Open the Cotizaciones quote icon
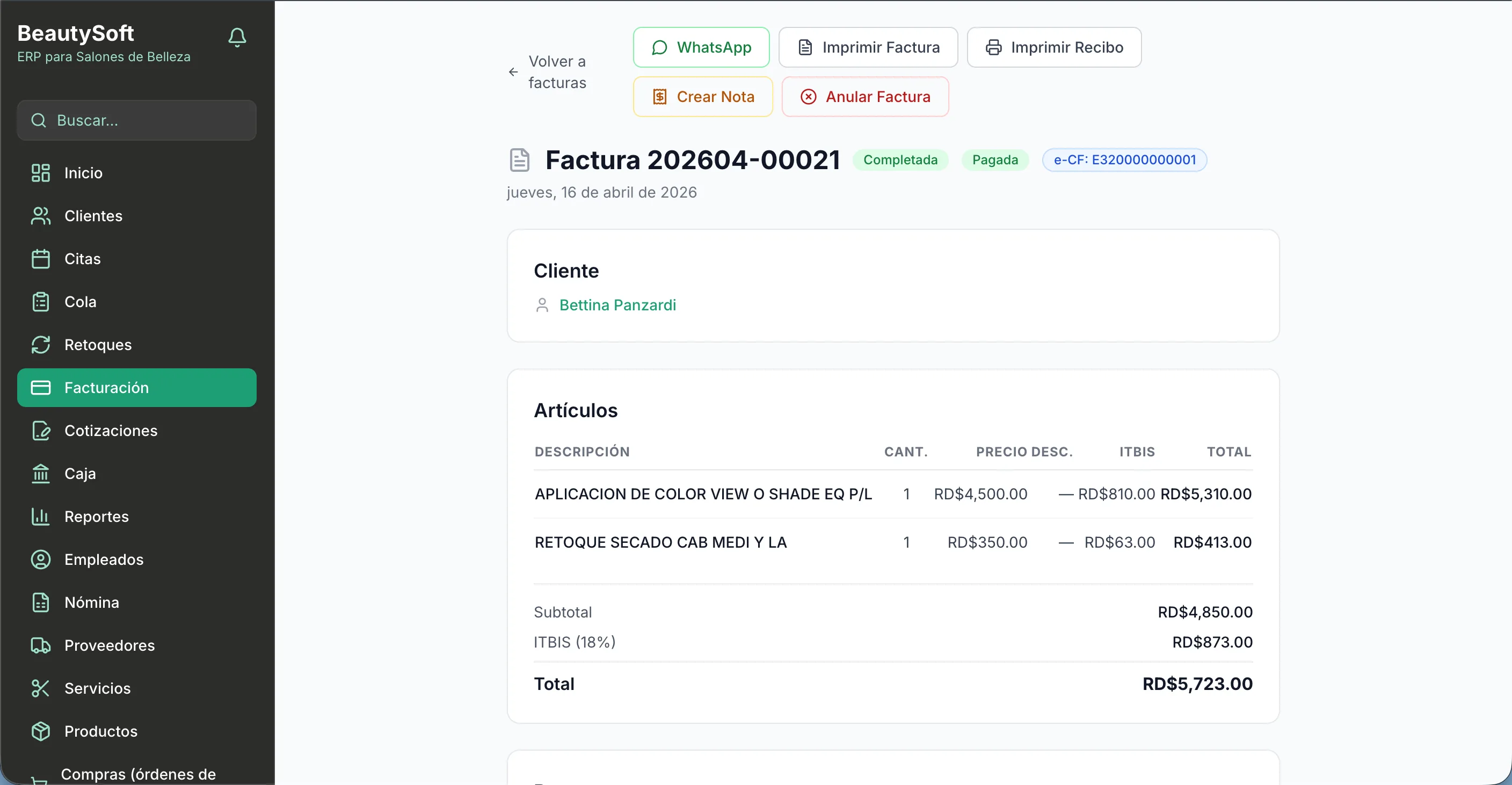This screenshot has height=785, width=1512. point(40,431)
